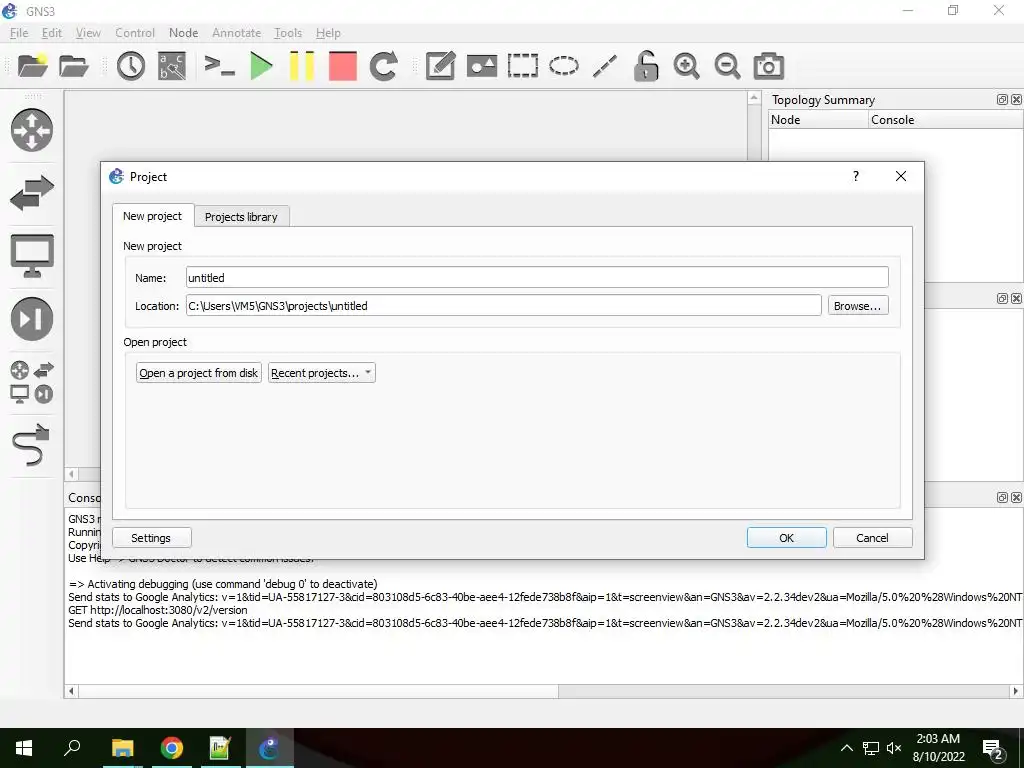
Task: Select the Add a note tool
Action: pyautogui.click(x=440, y=66)
